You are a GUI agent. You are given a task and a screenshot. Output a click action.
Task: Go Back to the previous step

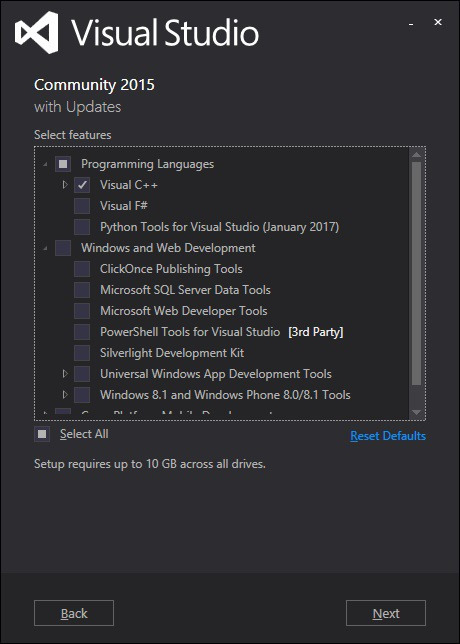[x=74, y=613]
